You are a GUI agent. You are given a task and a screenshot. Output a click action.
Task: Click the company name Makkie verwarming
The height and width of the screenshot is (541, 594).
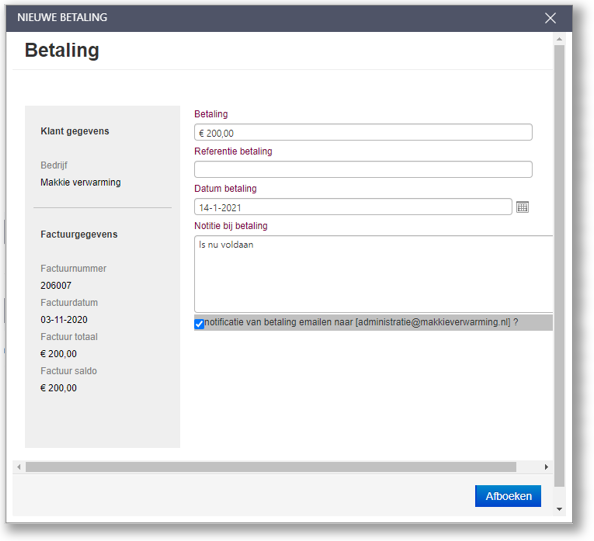coord(81,182)
